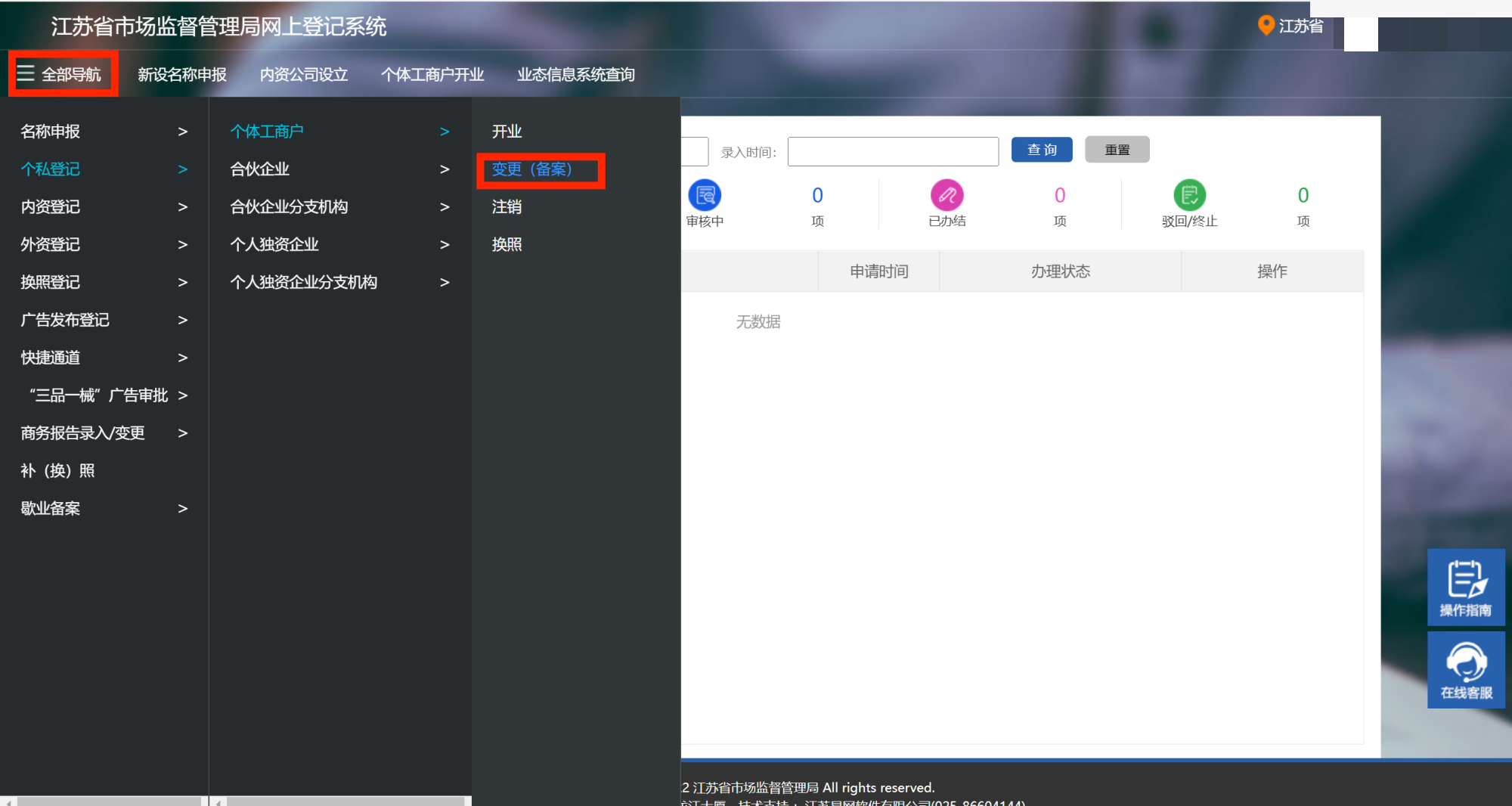Open the 操作指南 guide icon
The width and height of the screenshot is (1512, 806).
tap(1465, 587)
